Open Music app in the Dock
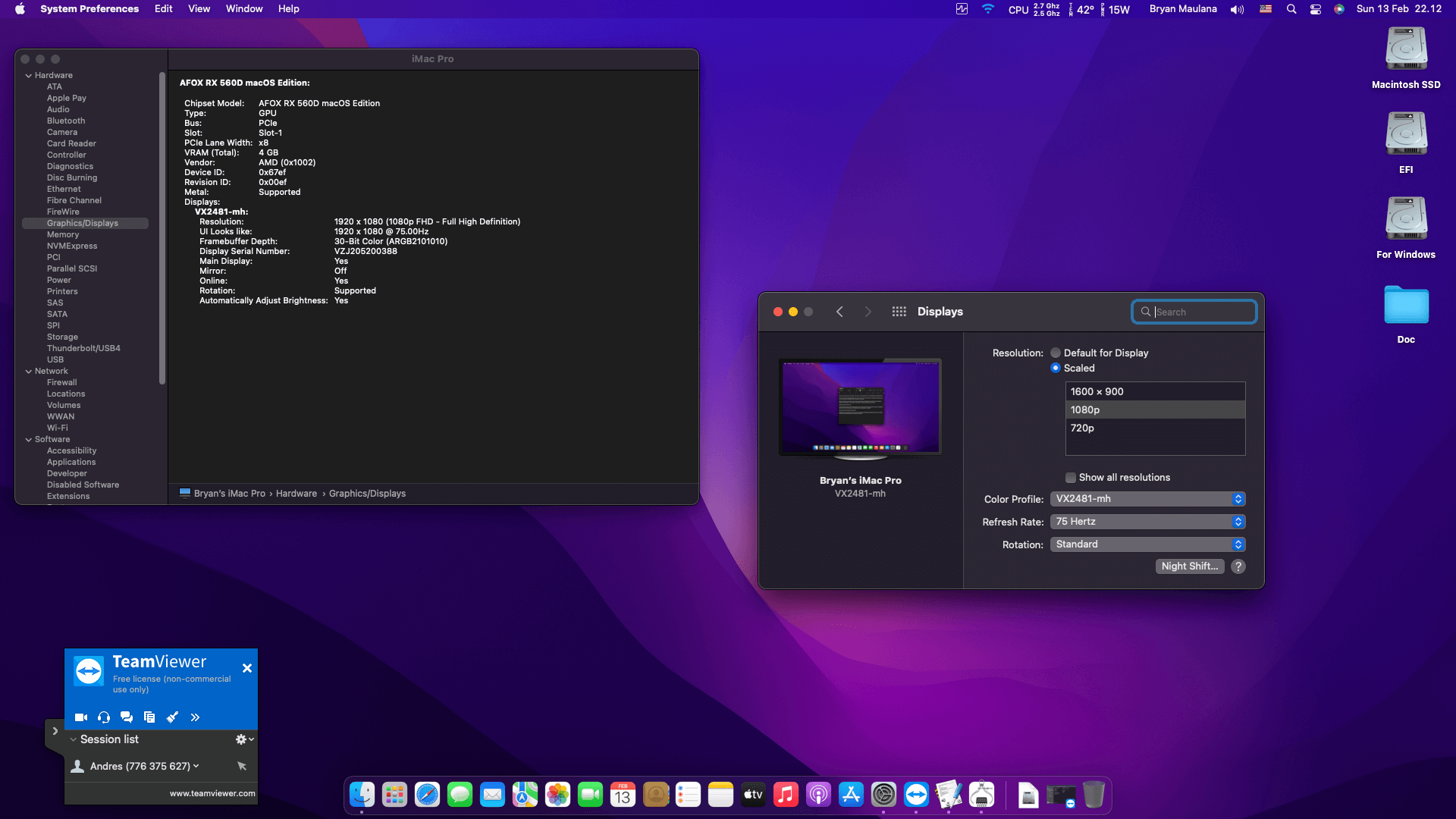 (x=786, y=795)
